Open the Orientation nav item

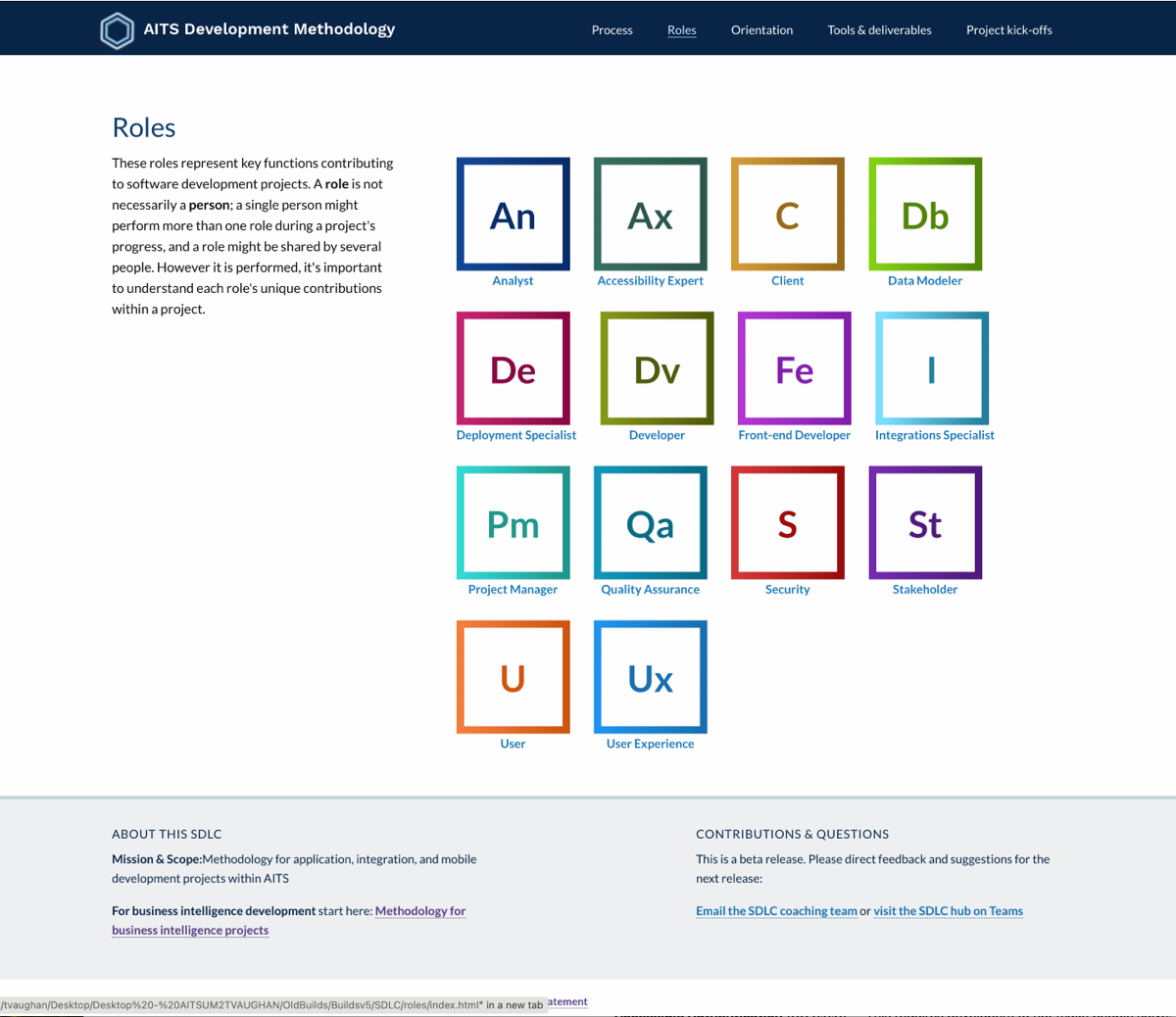click(762, 30)
